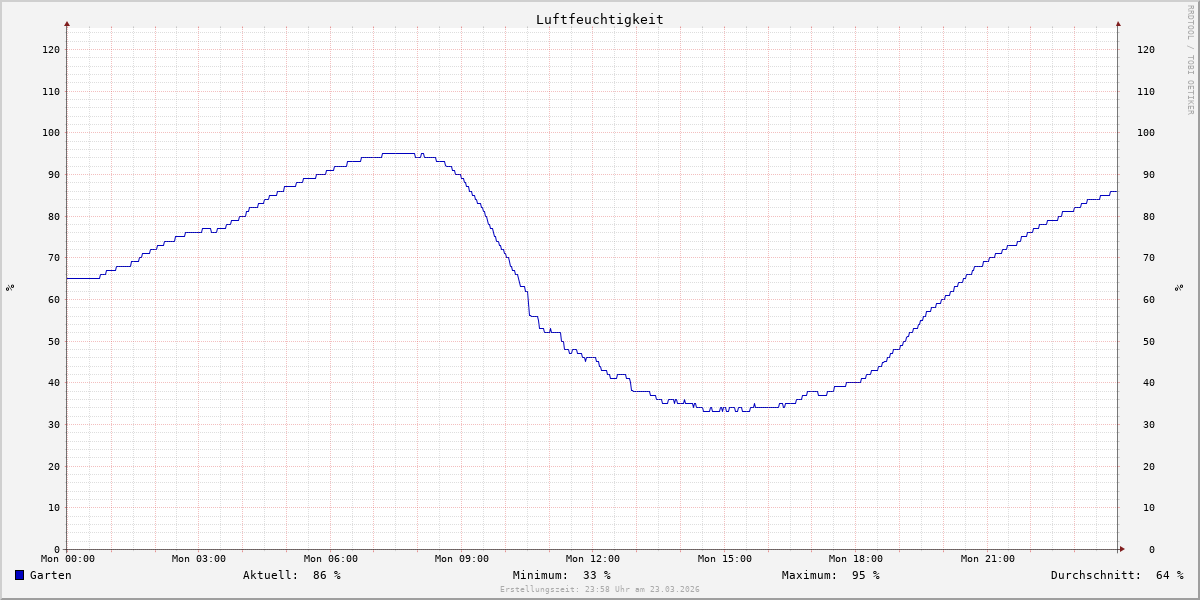Viewport: 1200px width, 600px height.
Task: Select the Mon 12:00 time label
Action: pyautogui.click(x=592, y=559)
